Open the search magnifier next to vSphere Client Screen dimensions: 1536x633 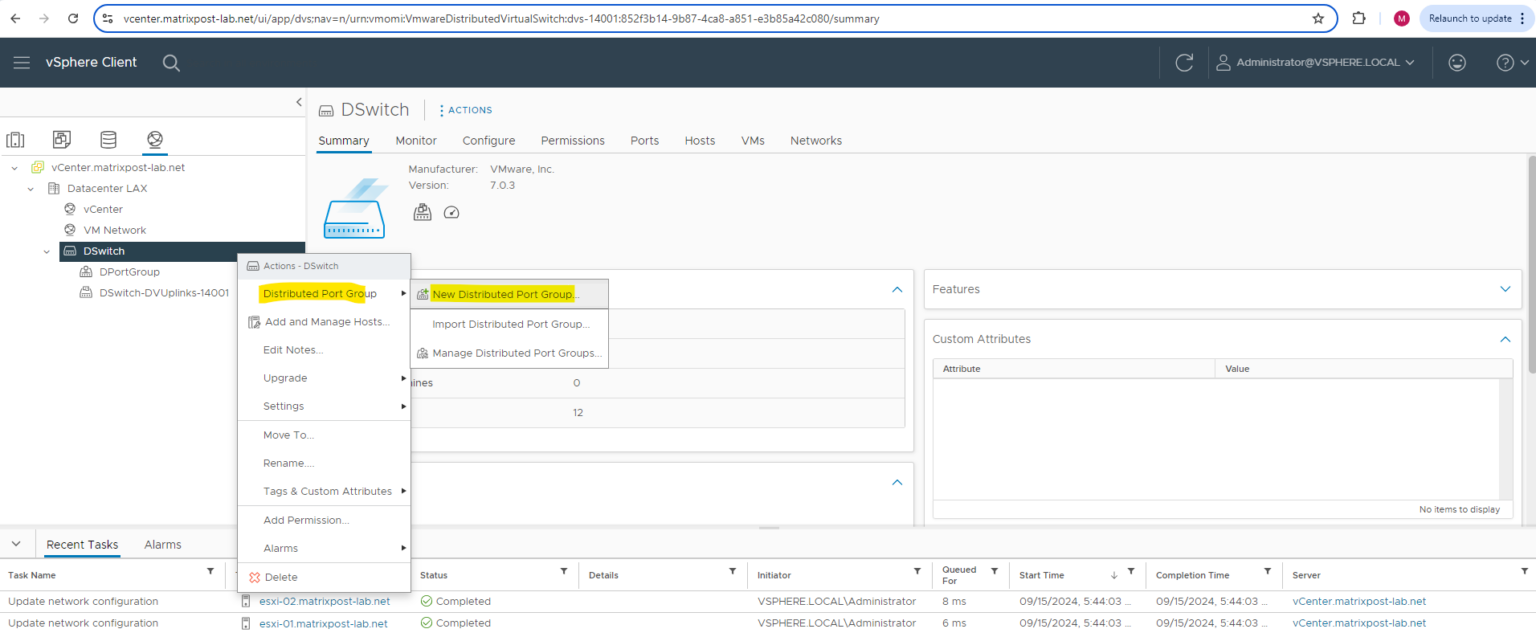(171, 62)
